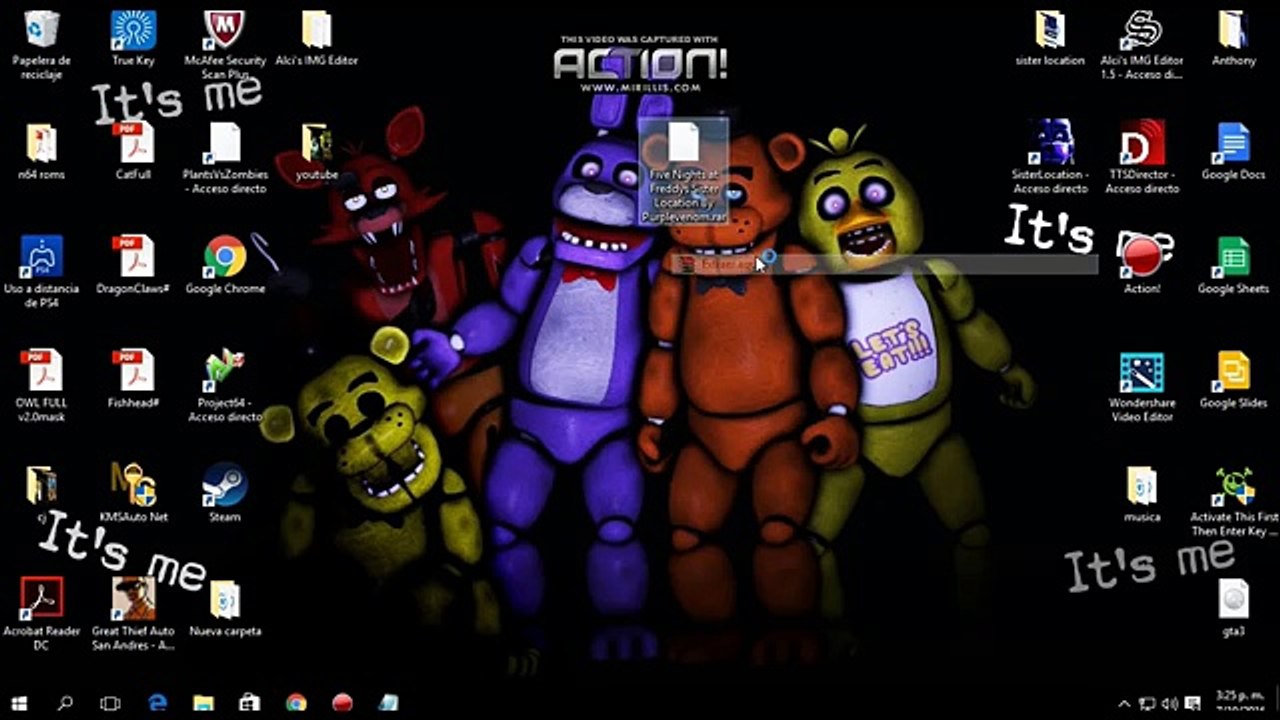Viewport: 1280px width, 720px height.
Task: Launch KMSAuto Net icon
Action: [133, 494]
